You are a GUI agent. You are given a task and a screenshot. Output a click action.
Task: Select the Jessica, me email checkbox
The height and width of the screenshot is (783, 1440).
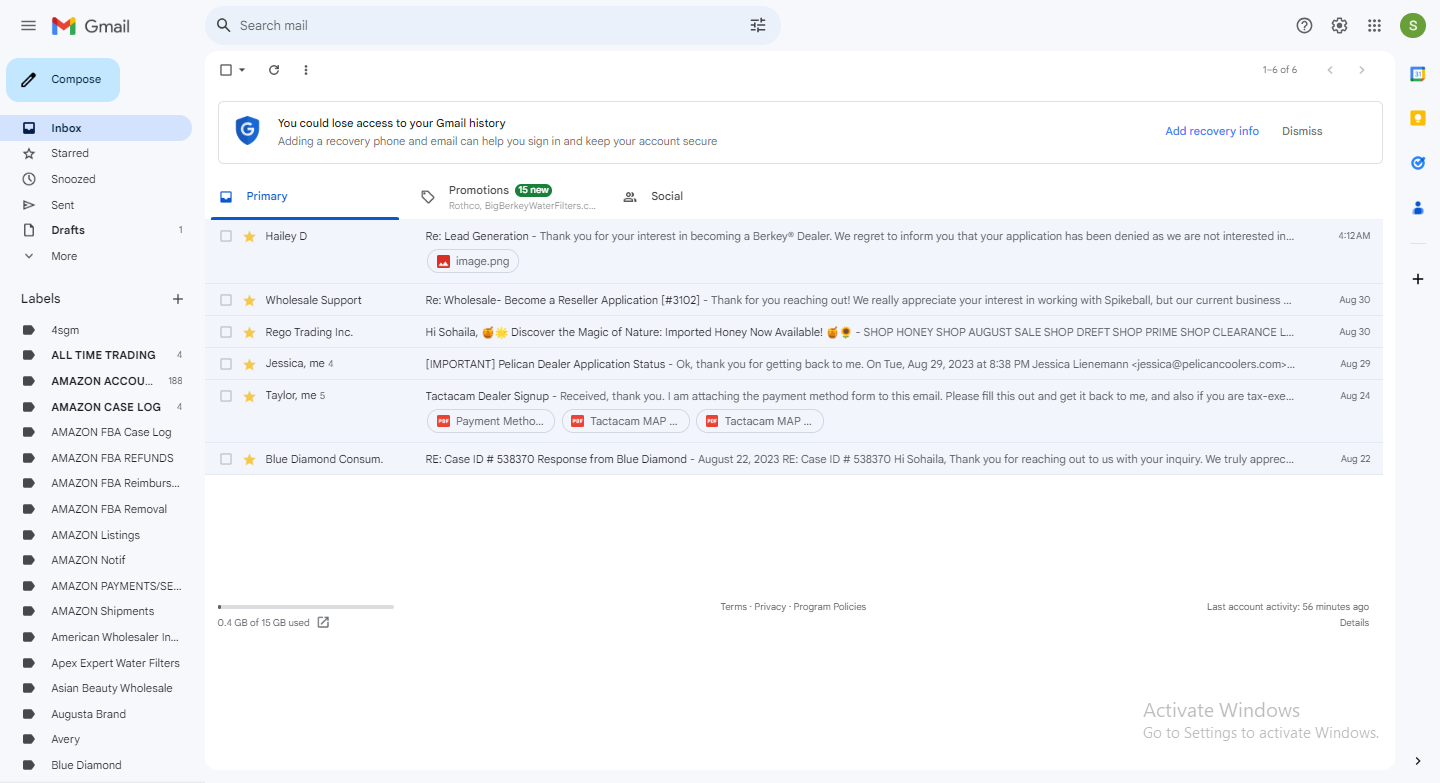click(x=226, y=364)
